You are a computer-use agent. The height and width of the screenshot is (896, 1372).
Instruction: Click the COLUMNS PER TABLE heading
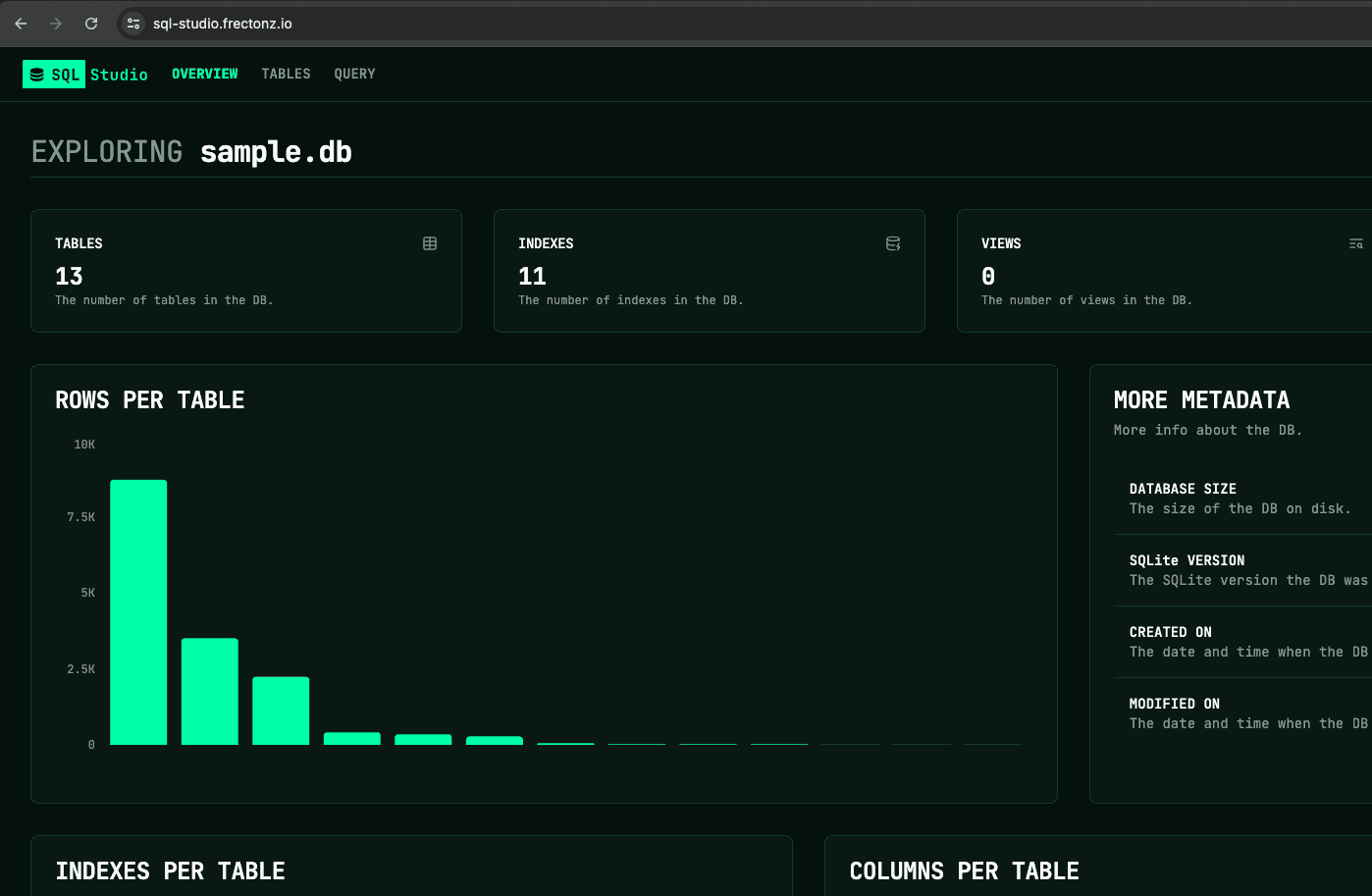965,871
